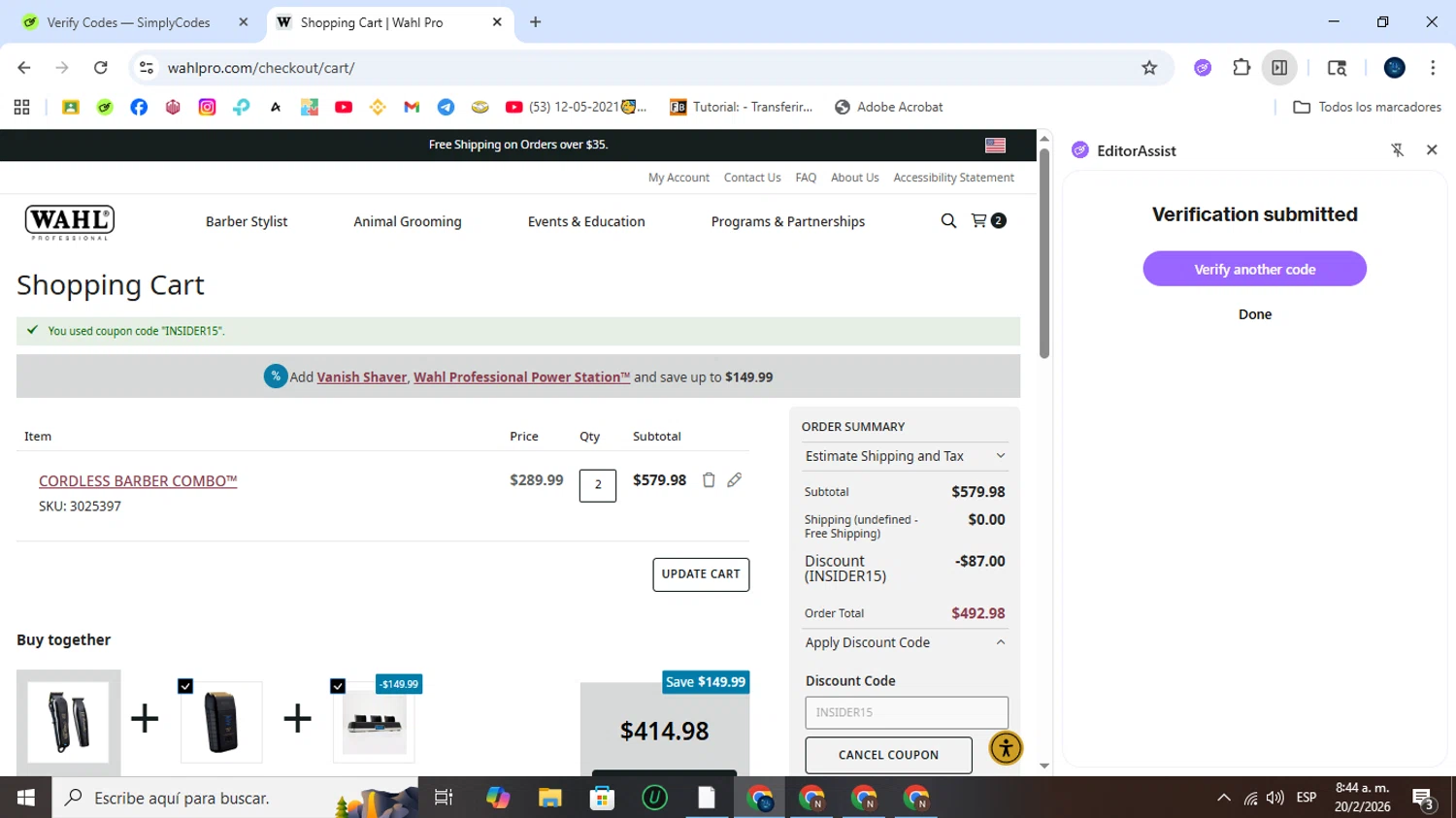1456x818 pixels.
Task: Open the Cordless Barber Combo product link
Action: [x=138, y=481]
